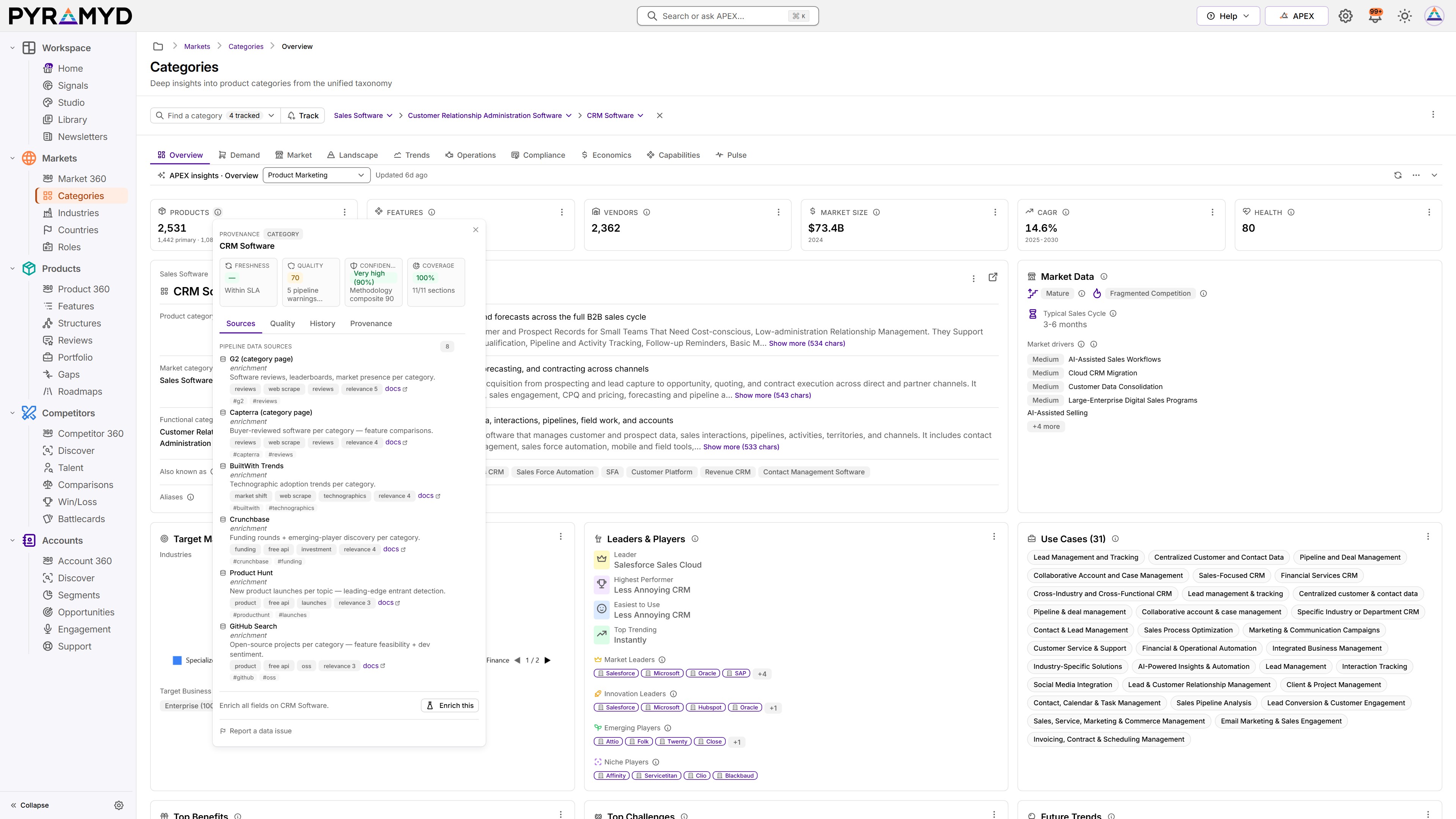
Task: Click the folder icon in breadcrumb
Action: point(158,46)
